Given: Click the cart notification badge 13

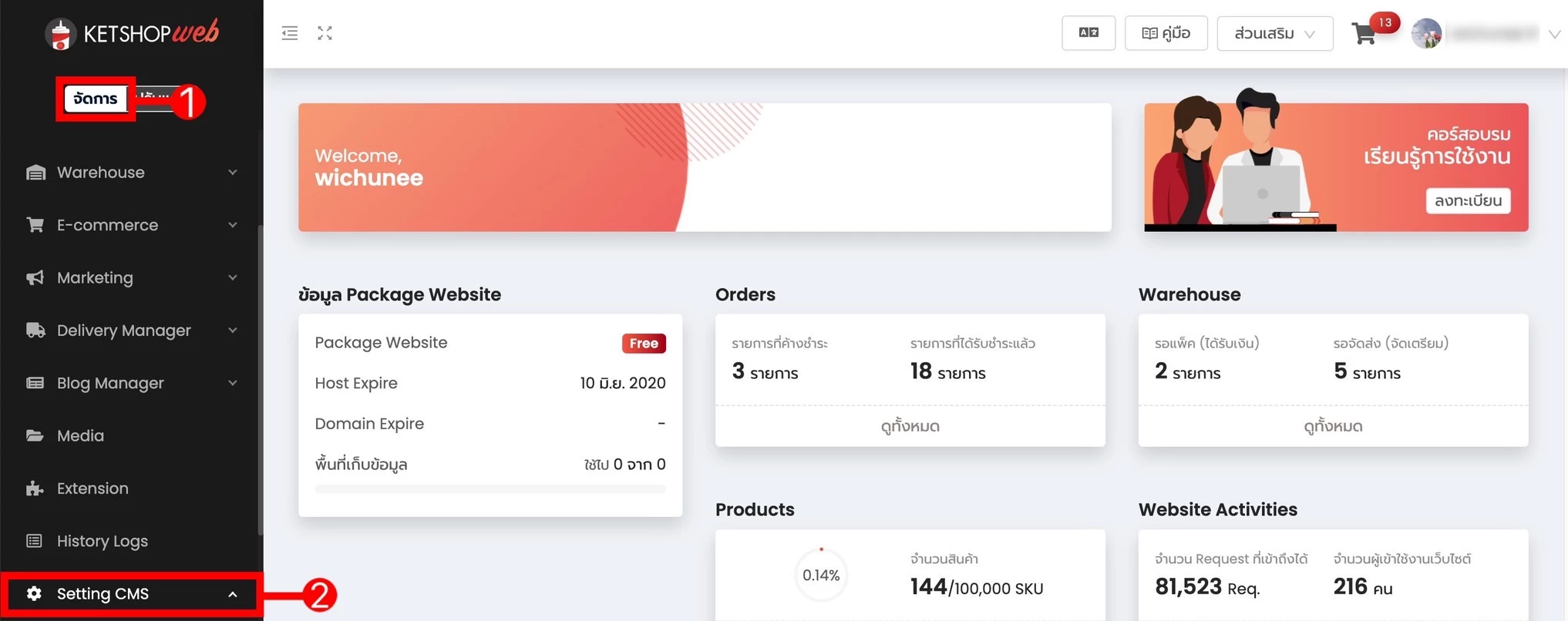Looking at the screenshot, I should click(x=1385, y=22).
